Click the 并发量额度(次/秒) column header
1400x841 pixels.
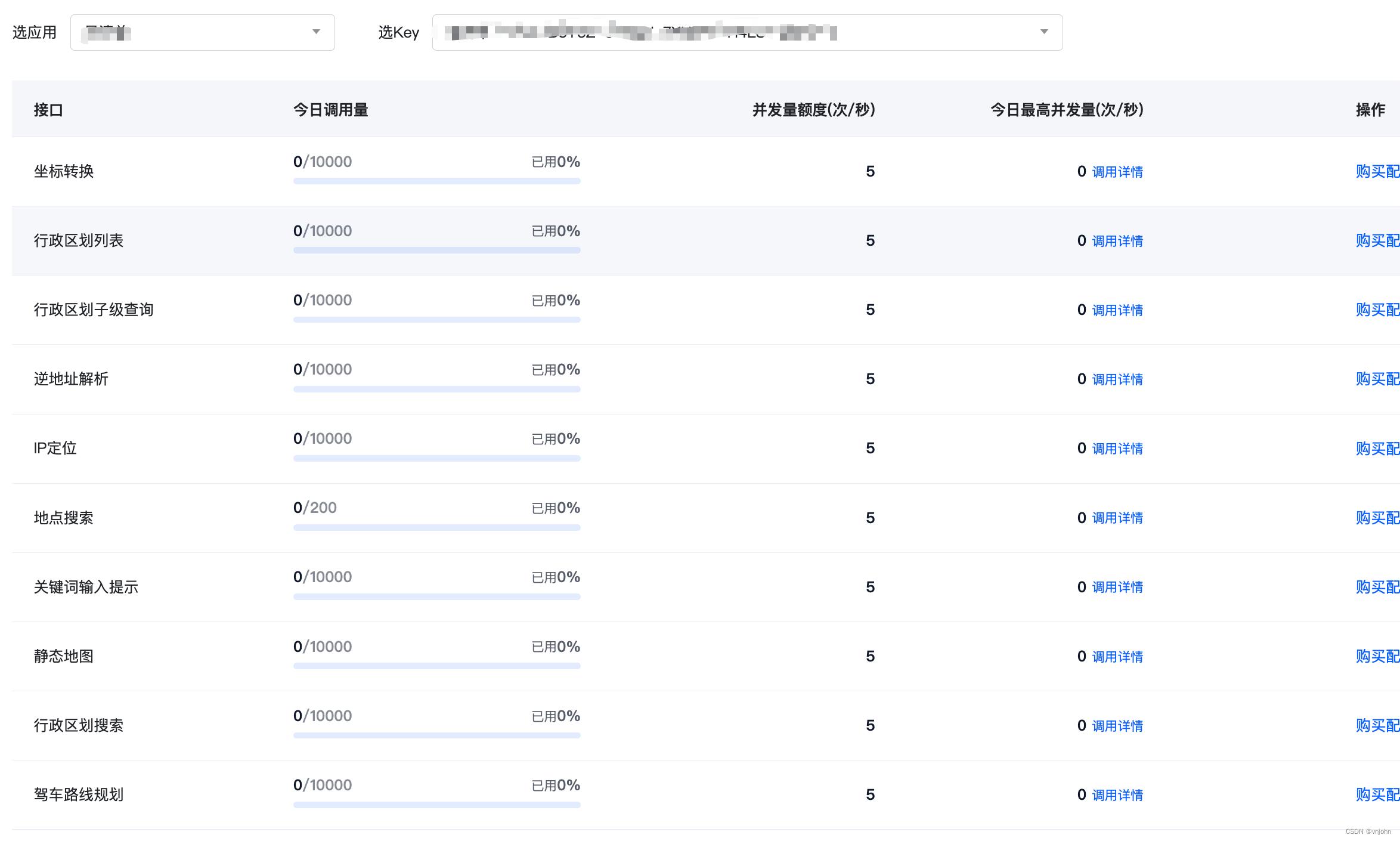point(813,110)
